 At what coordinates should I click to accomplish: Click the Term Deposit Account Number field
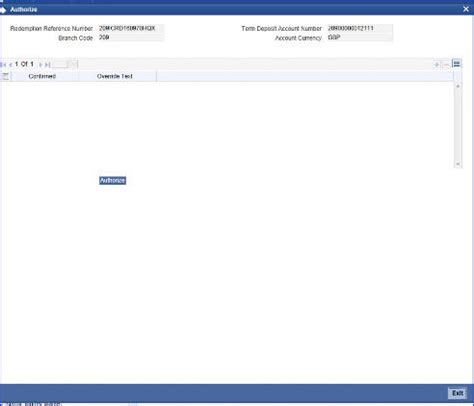coord(359,29)
